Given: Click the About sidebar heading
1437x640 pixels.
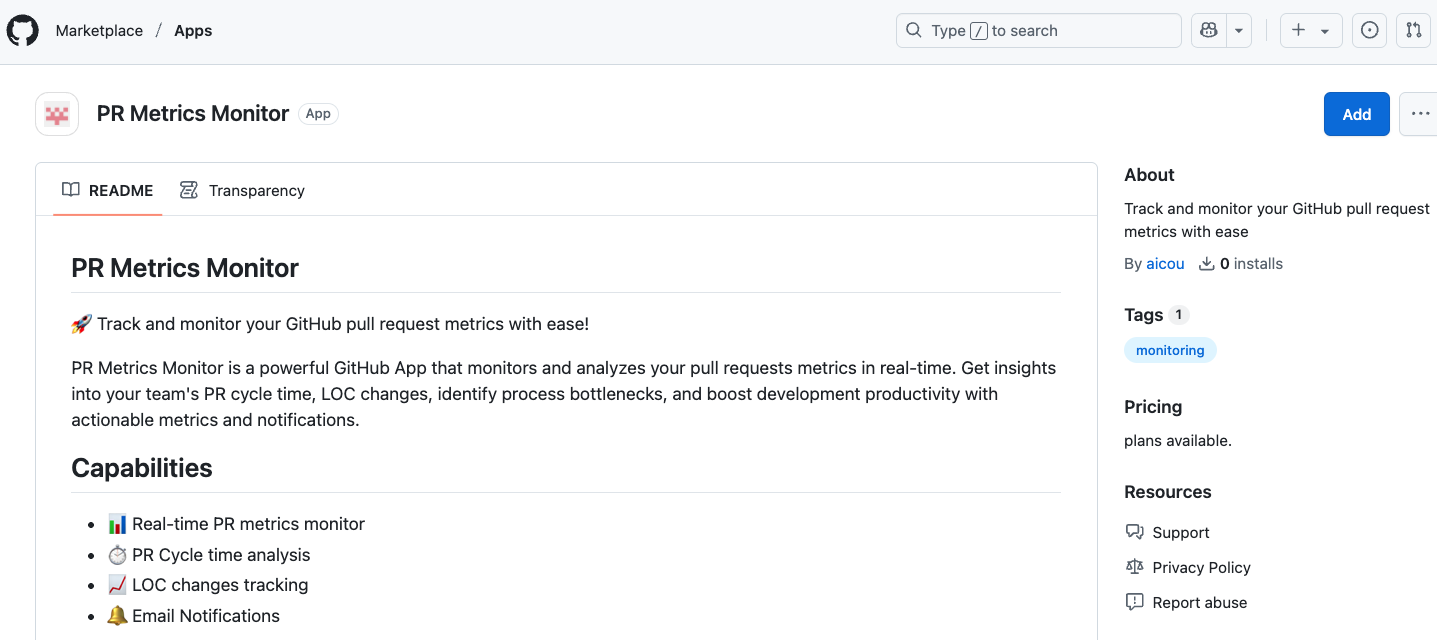Looking at the screenshot, I should [1149, 175].
